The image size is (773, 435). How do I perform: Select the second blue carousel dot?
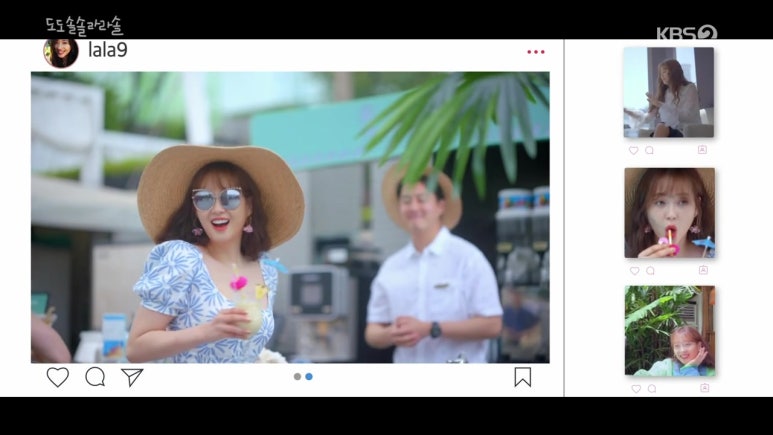coord(309,376)
